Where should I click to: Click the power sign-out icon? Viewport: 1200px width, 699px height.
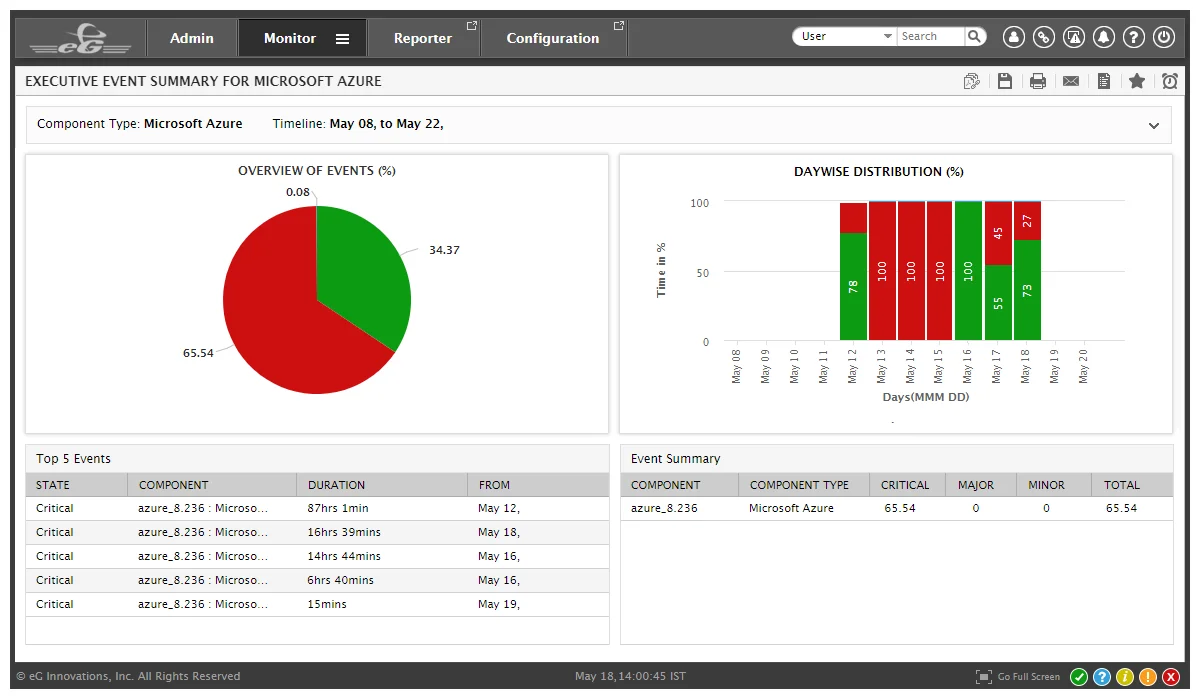[x=1164, y=37]
